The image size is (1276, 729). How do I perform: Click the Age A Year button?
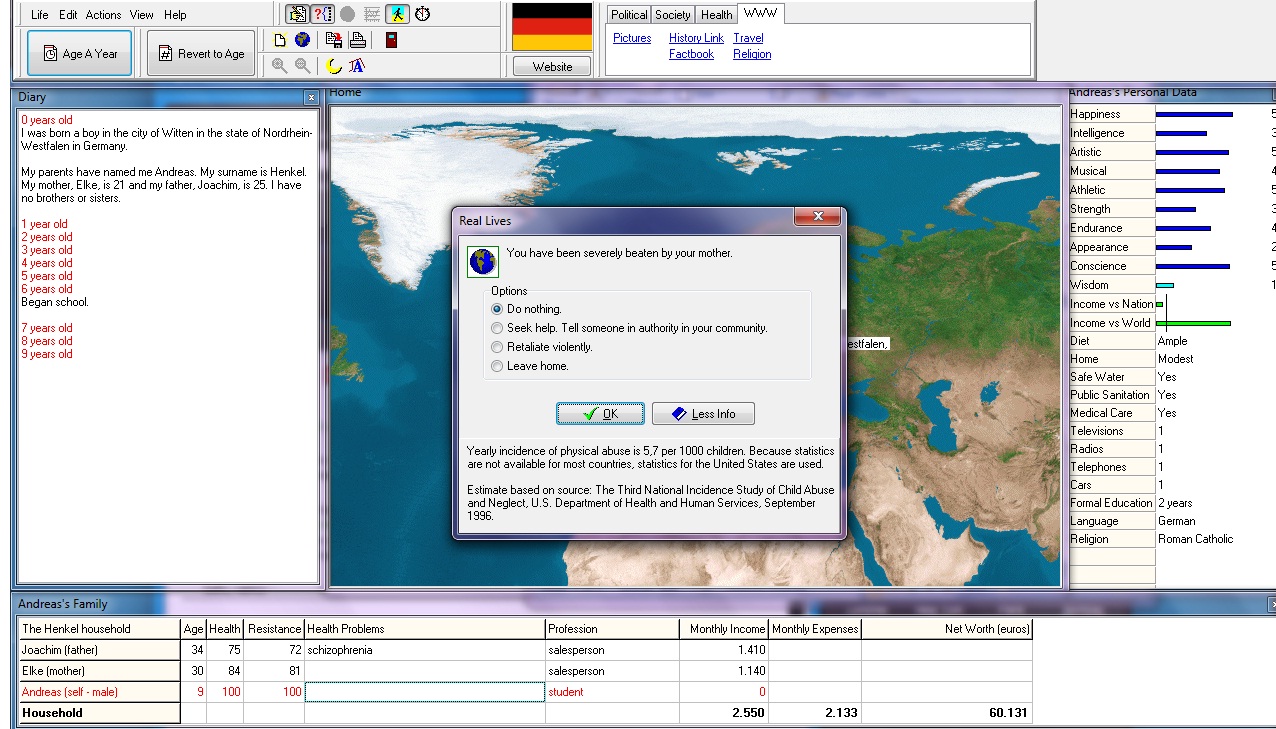(x=79, y=54)
